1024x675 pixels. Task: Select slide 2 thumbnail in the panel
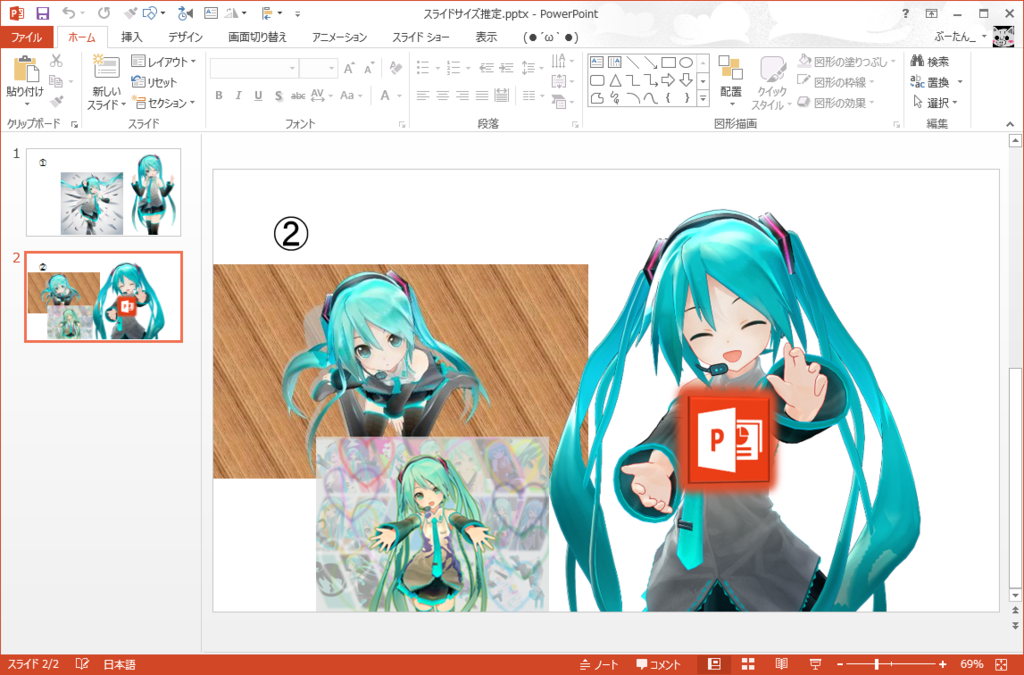pyautogui.click(x=104, y=297)
